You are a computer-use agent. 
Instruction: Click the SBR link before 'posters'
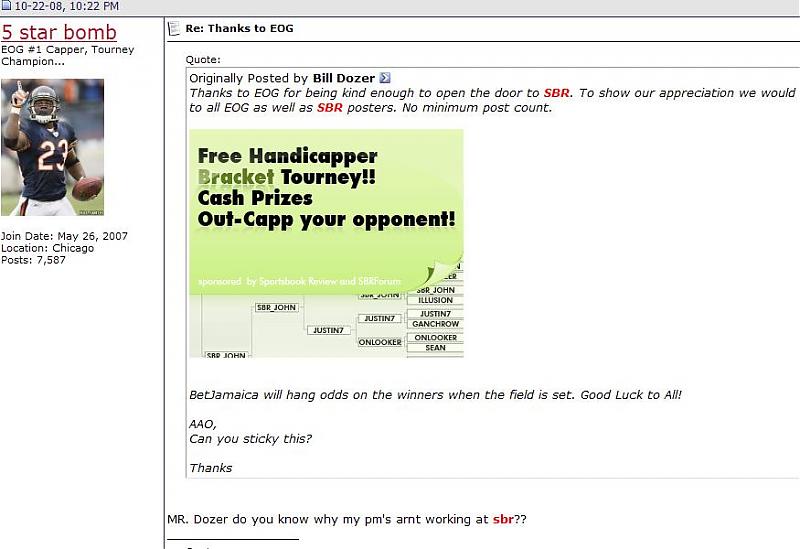[x=330, y=108]
